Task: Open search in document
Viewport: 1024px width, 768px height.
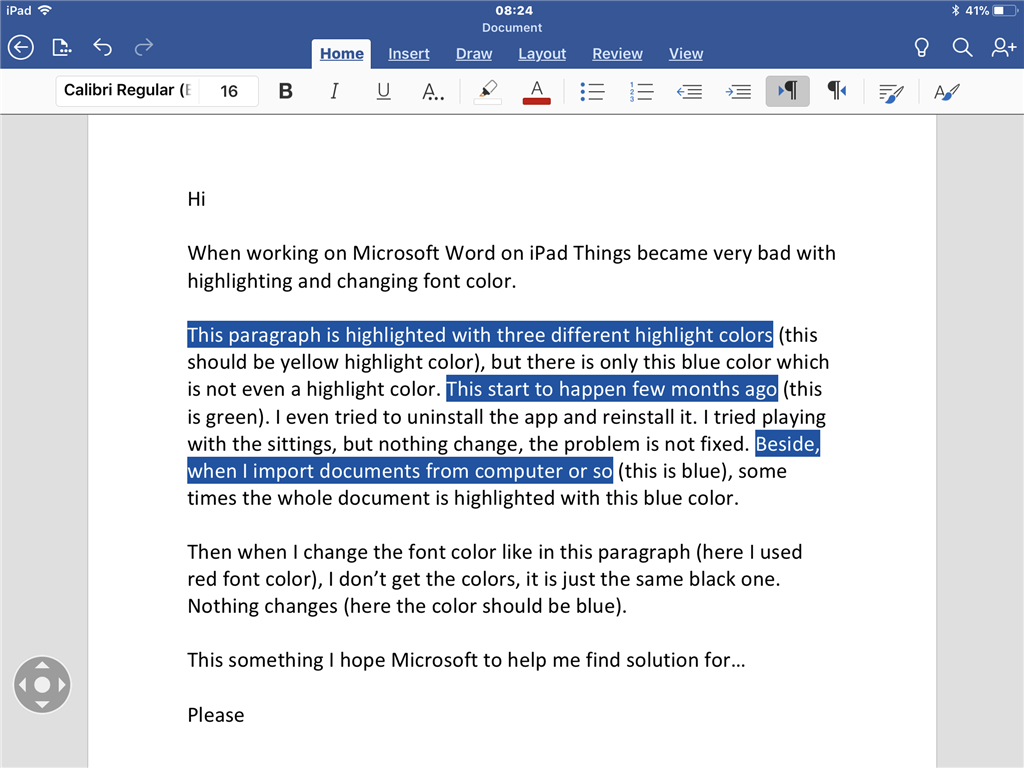Action: pos(962,48)
